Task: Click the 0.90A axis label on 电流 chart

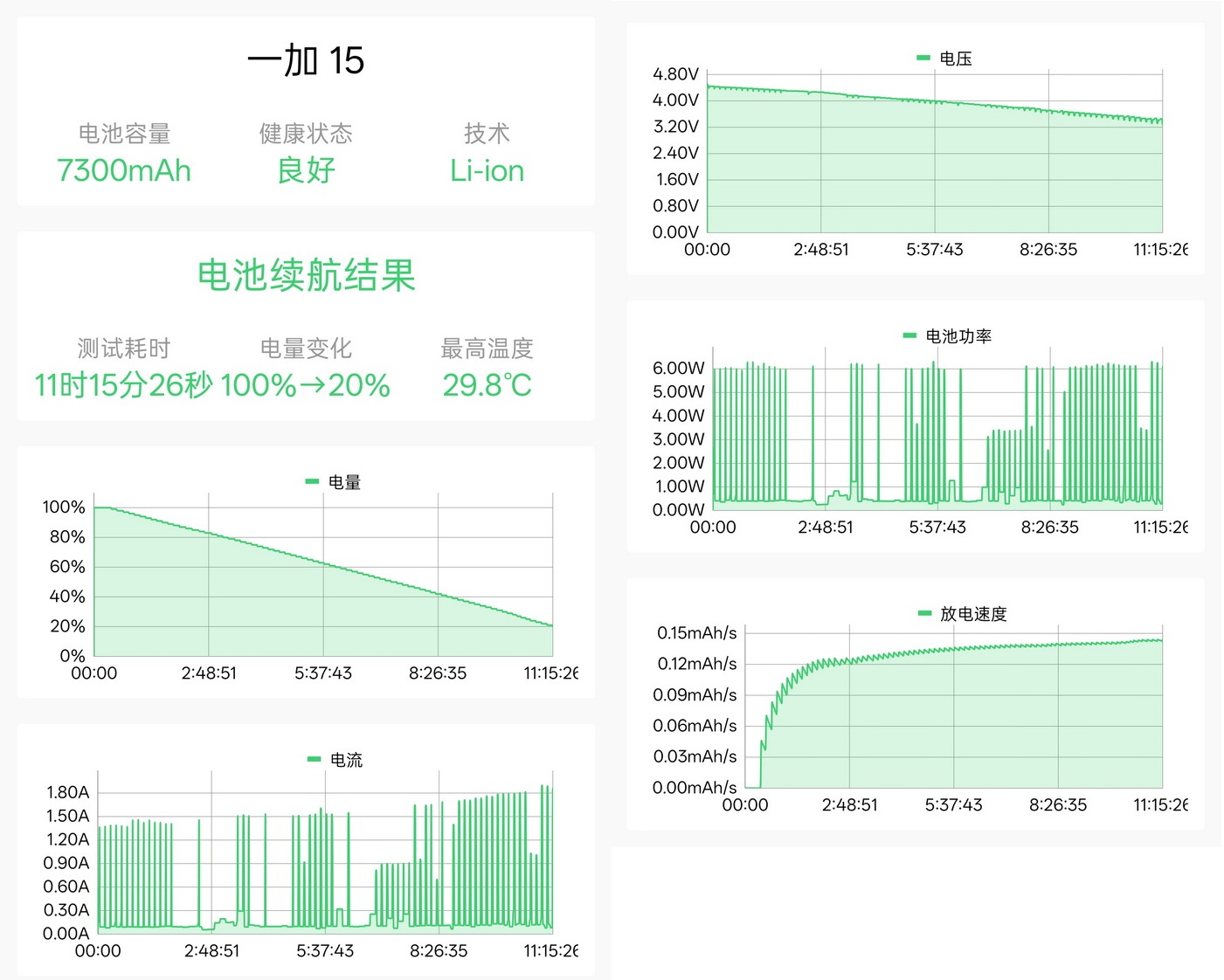Action: point(66,863)
